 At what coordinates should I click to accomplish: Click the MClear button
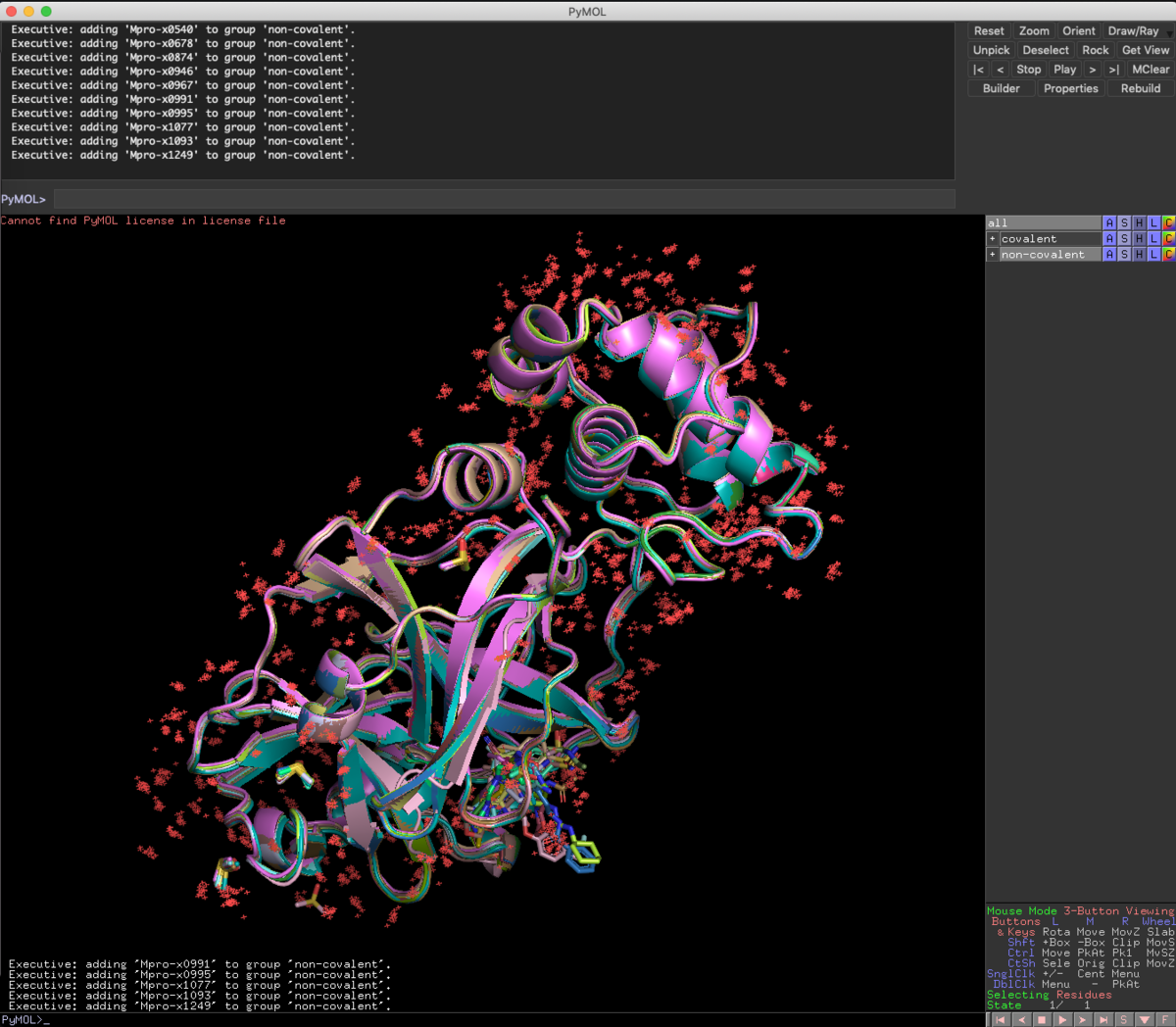point(1151,70)
